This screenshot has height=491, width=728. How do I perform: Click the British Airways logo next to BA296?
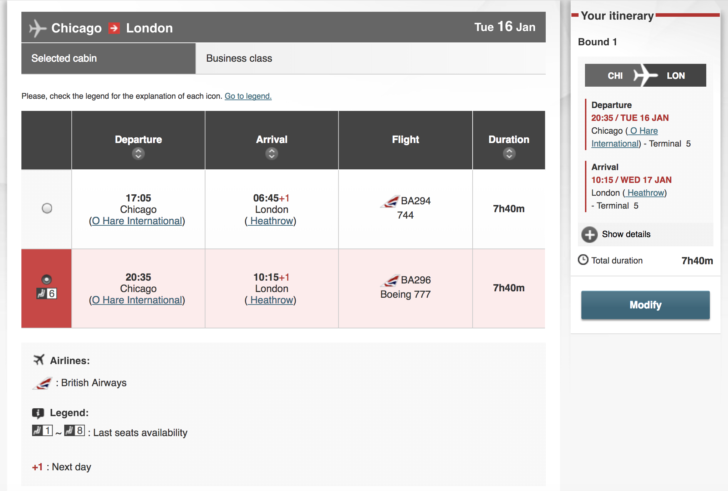390,280
